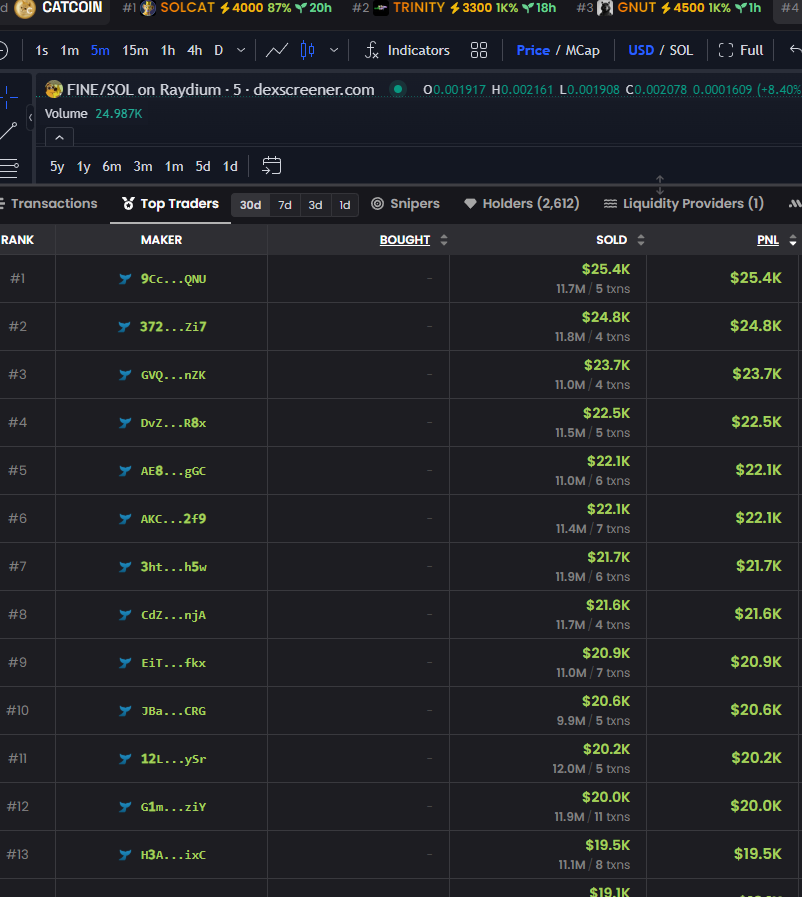Click the explorer icon next to G1m...ziY
Image resolution: width=802 pixels, height=897 pixels.
point(125,807)
